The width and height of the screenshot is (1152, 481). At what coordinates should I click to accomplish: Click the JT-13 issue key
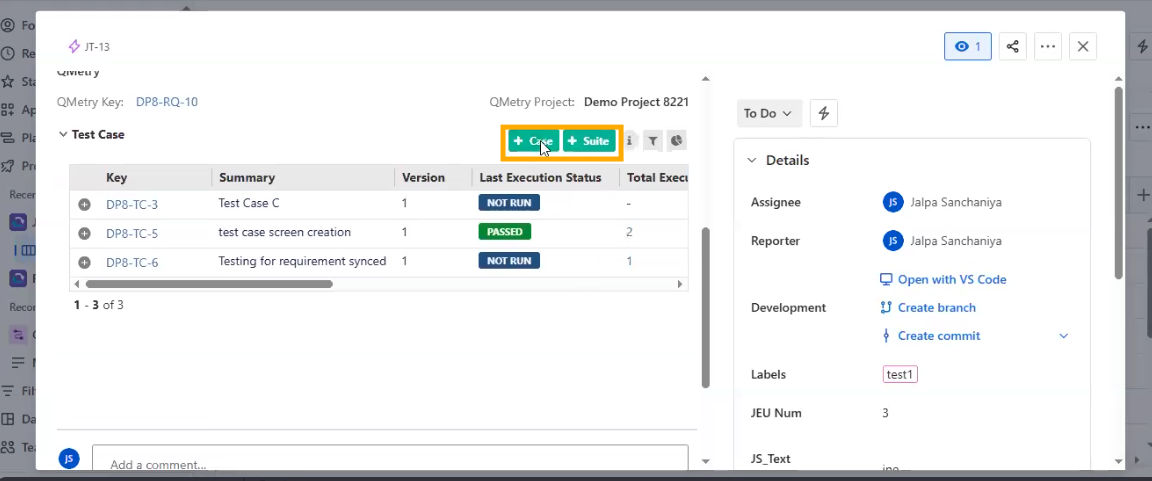coord(97,47)
